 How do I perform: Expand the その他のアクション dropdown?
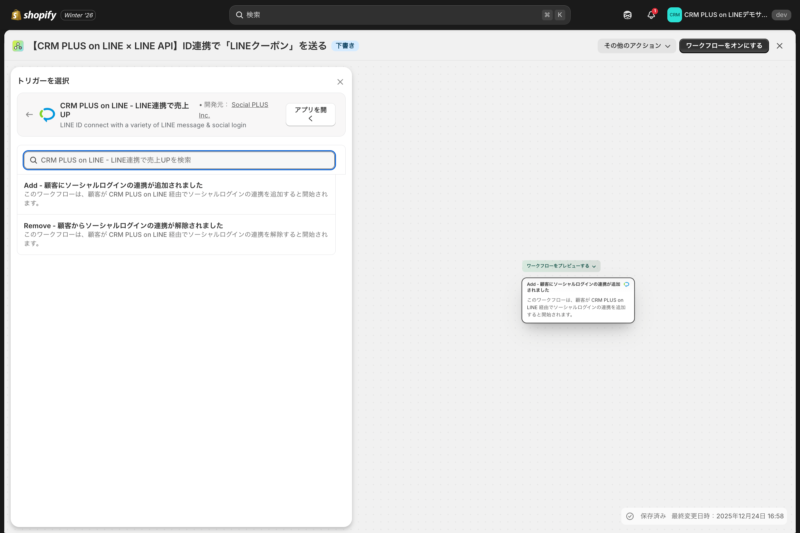tap(637, 46)
